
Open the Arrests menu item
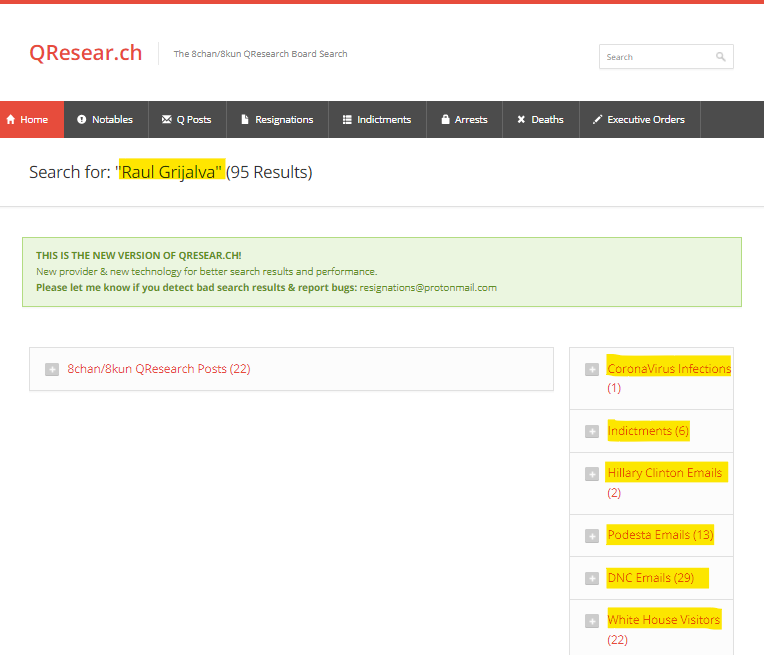tap(464, 119)
